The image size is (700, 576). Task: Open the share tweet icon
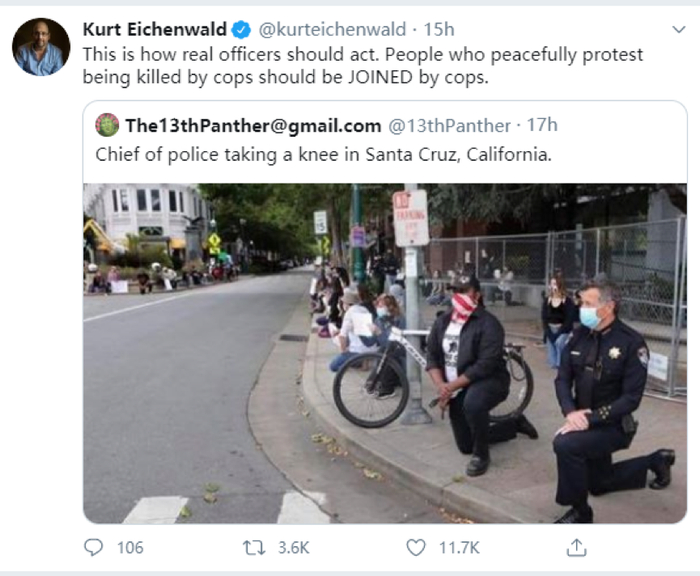pyautogui.click(x=576, y=547)
